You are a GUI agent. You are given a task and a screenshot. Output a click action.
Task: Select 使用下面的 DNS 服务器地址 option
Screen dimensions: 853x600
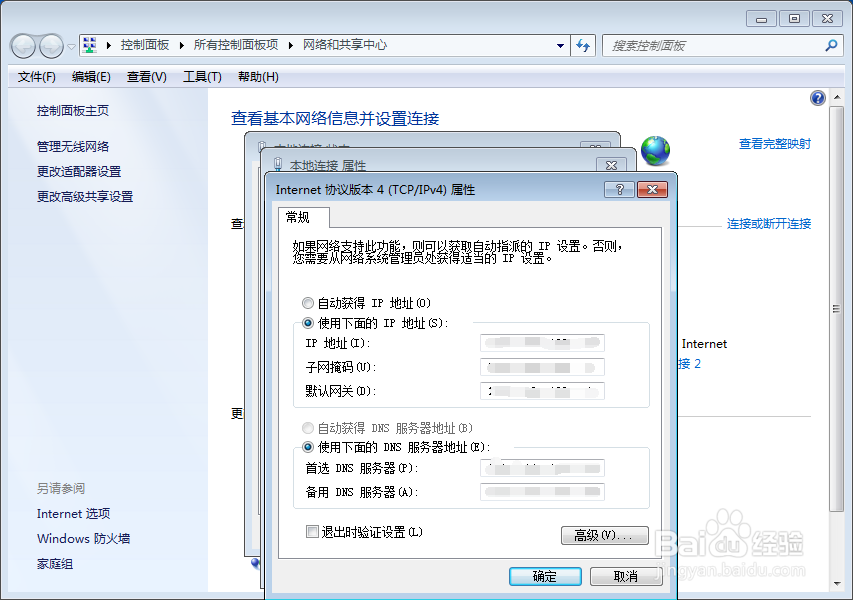(307, 447)
